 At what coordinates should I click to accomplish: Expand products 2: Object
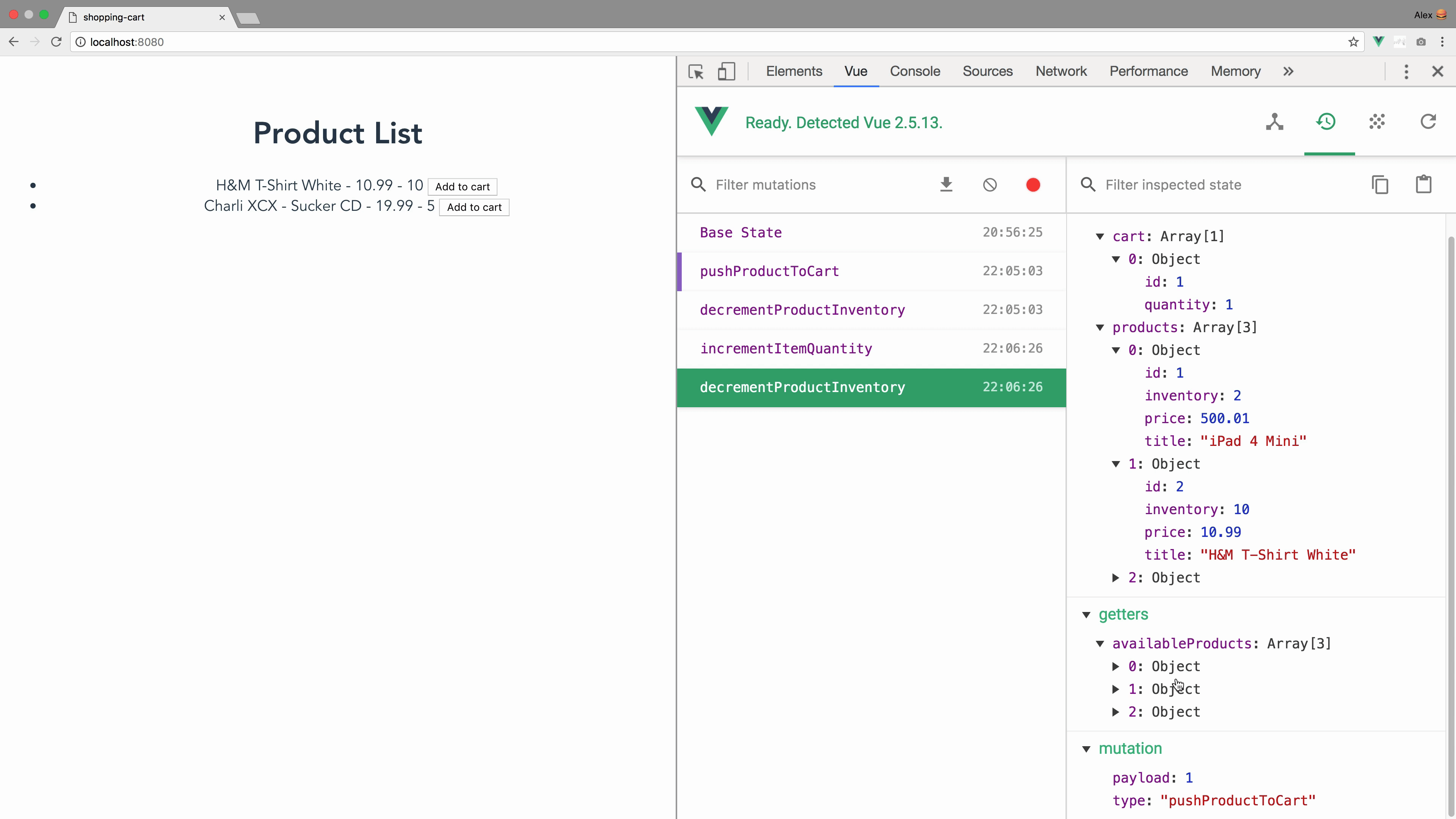click(1116, 577)
